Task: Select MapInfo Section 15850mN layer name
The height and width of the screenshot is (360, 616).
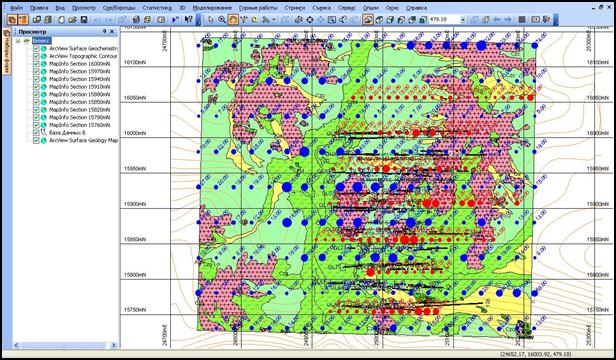Action: (x=79, y=102)
